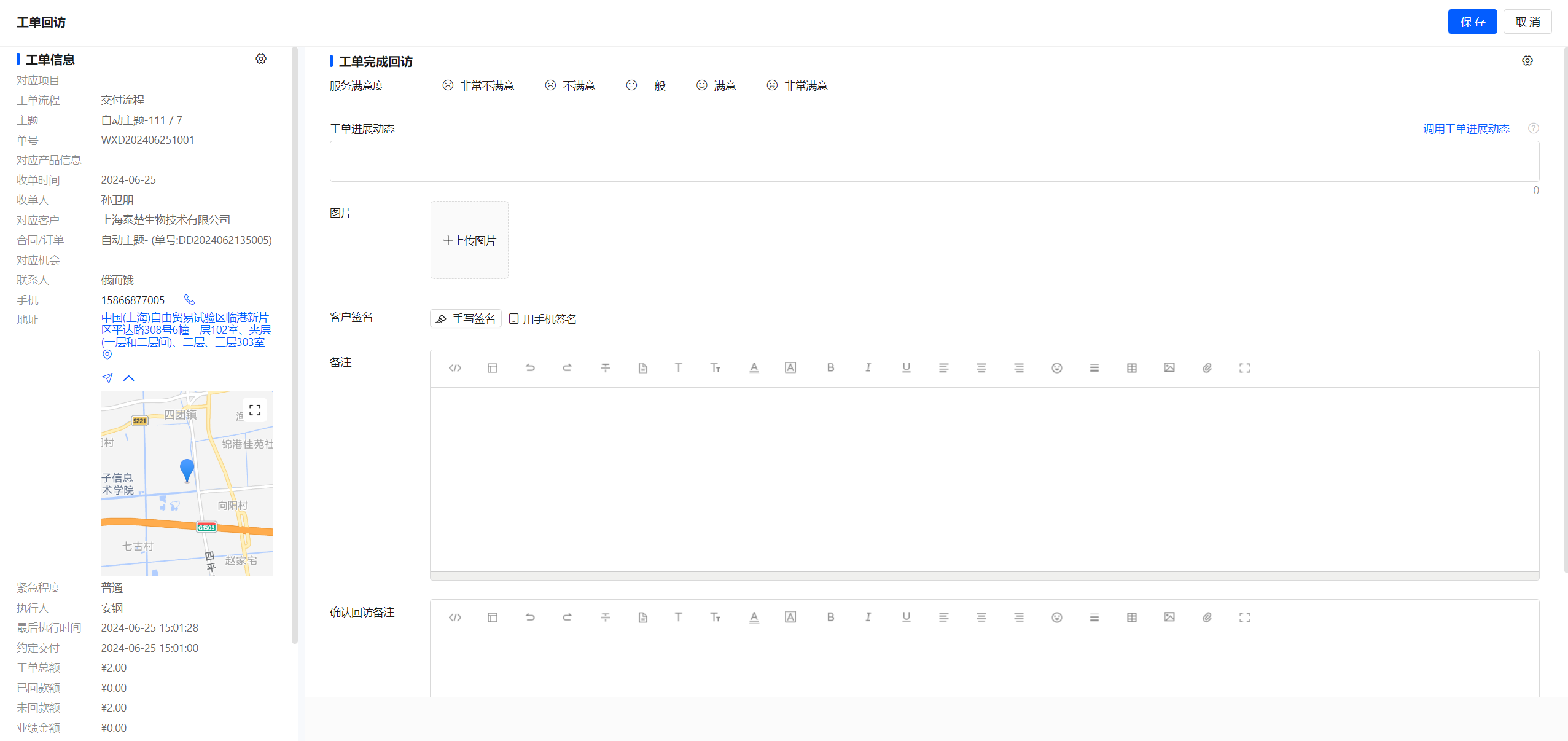Click 保存 button
Image resolution: width=1568 pixels, height=741 pixels.
point(1472,22)
